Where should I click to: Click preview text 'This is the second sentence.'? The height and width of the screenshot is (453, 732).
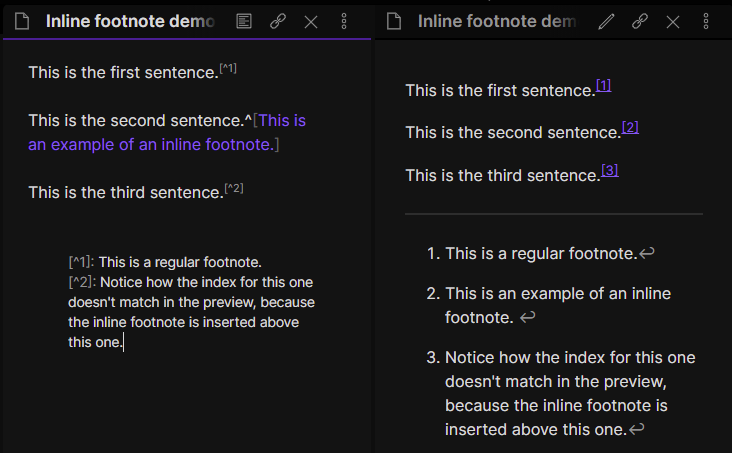pos(513,132)
